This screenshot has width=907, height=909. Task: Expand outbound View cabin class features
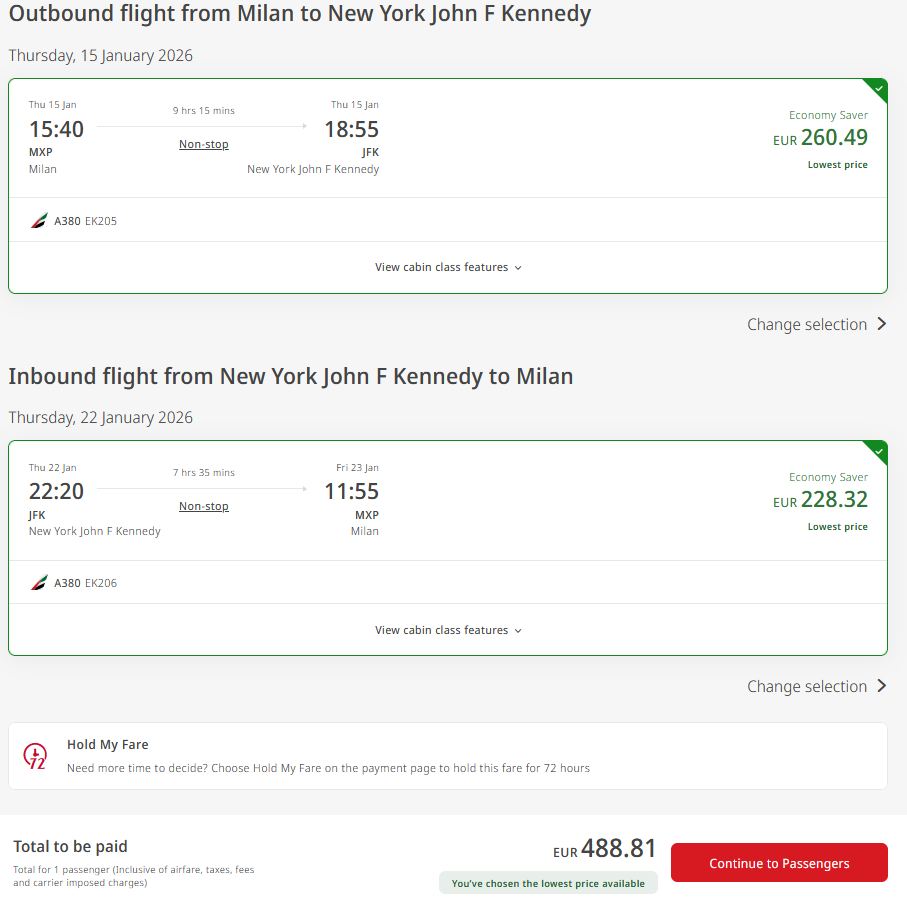448,267
